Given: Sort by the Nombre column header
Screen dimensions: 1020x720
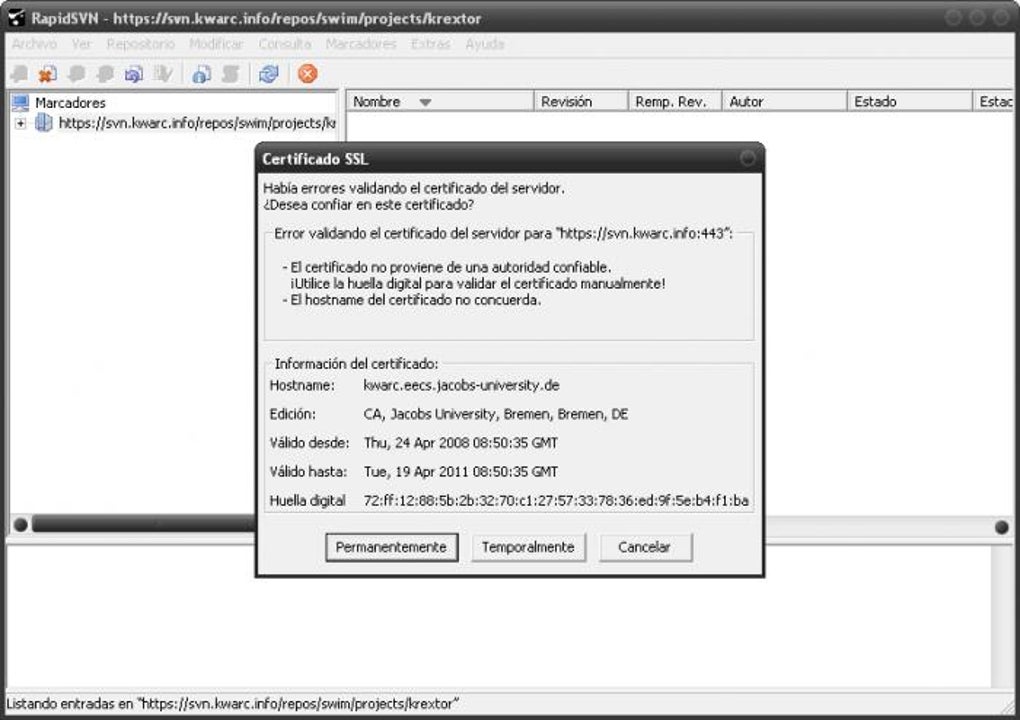Looking at the screenshot, I should pyautogui.click(x=439, y=101).
